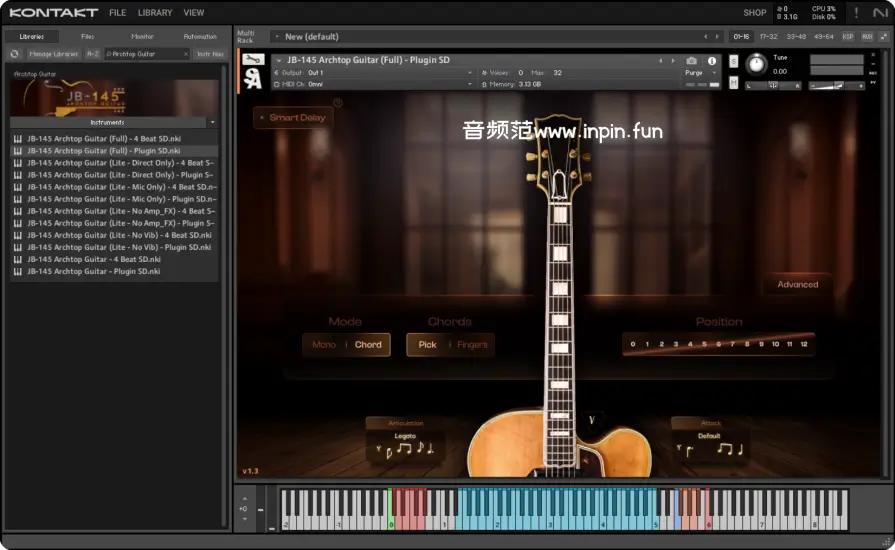The height and width of the screenshot is (550, 895).
Task: Click the Native Instruments logo icon
Action: coord(880,13)
